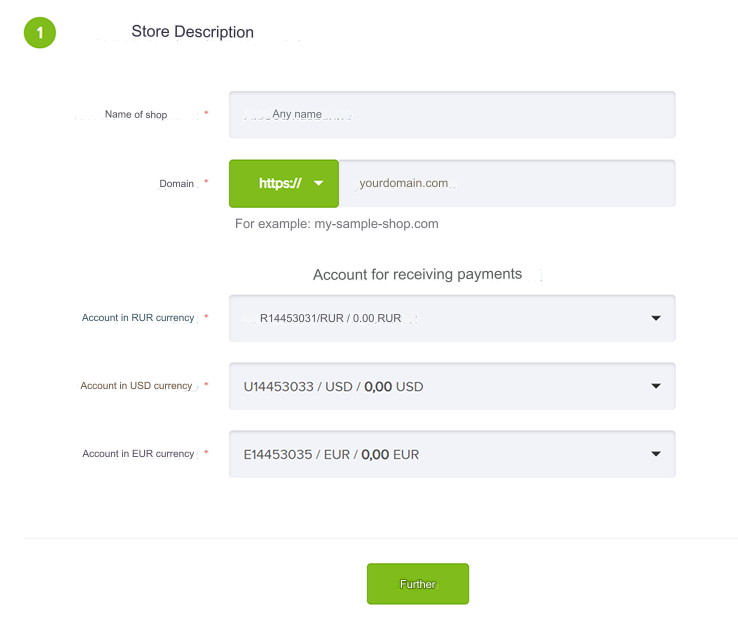The height and width of the screenshot is (622, 738).
Task: Click the Account in USD currency label
Action: 136,386
